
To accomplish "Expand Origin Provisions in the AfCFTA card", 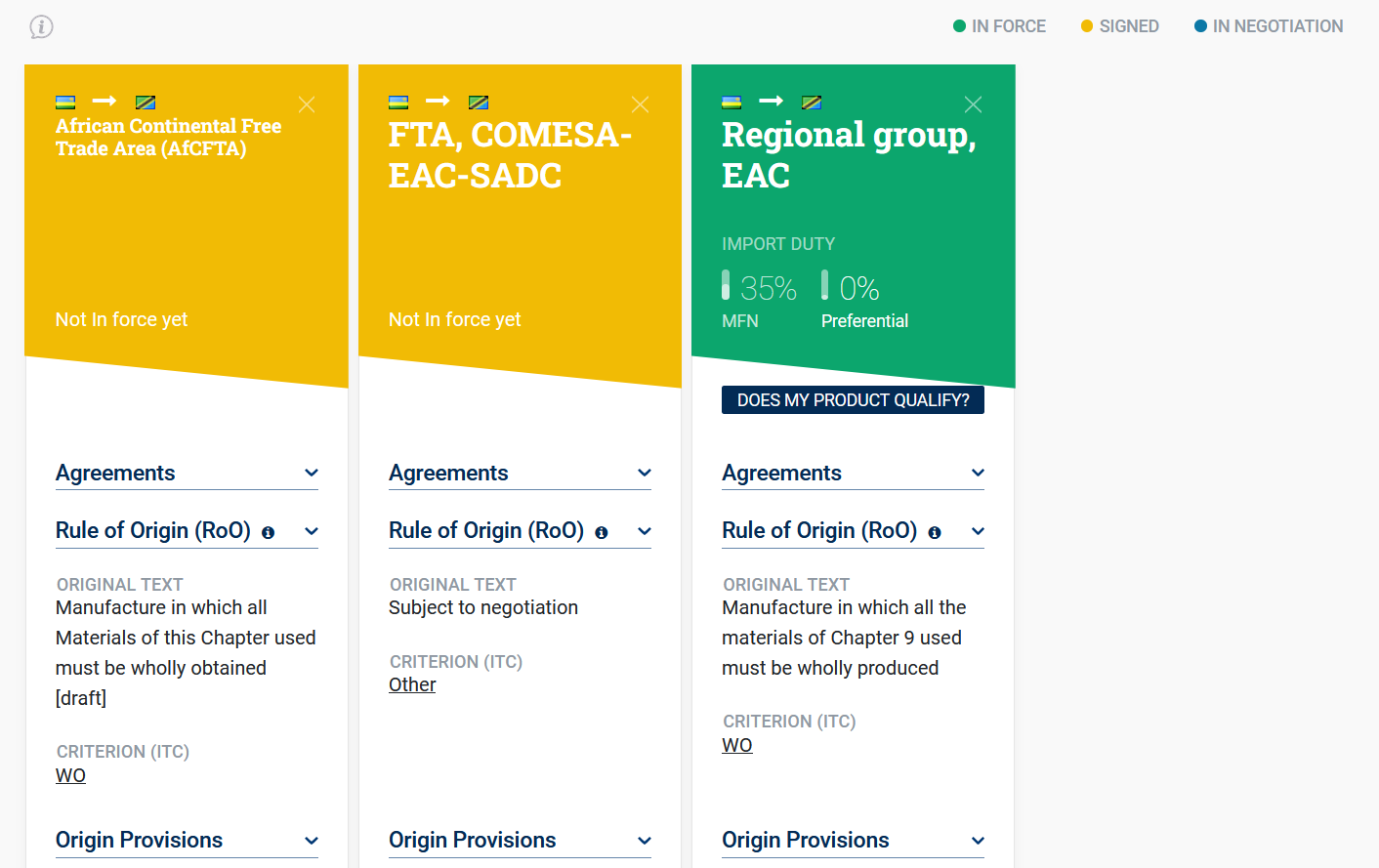I will tap(312, 841).
